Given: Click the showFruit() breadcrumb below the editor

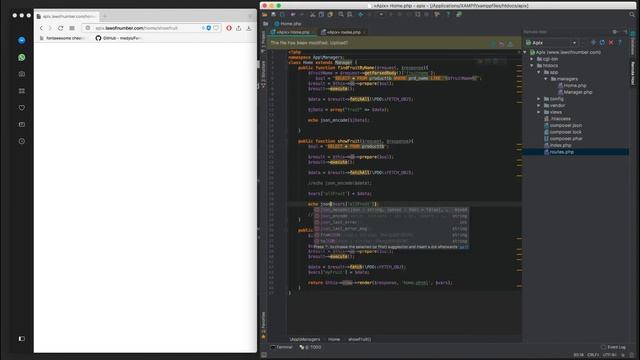Looking at the screenshot, I should 359,339.
